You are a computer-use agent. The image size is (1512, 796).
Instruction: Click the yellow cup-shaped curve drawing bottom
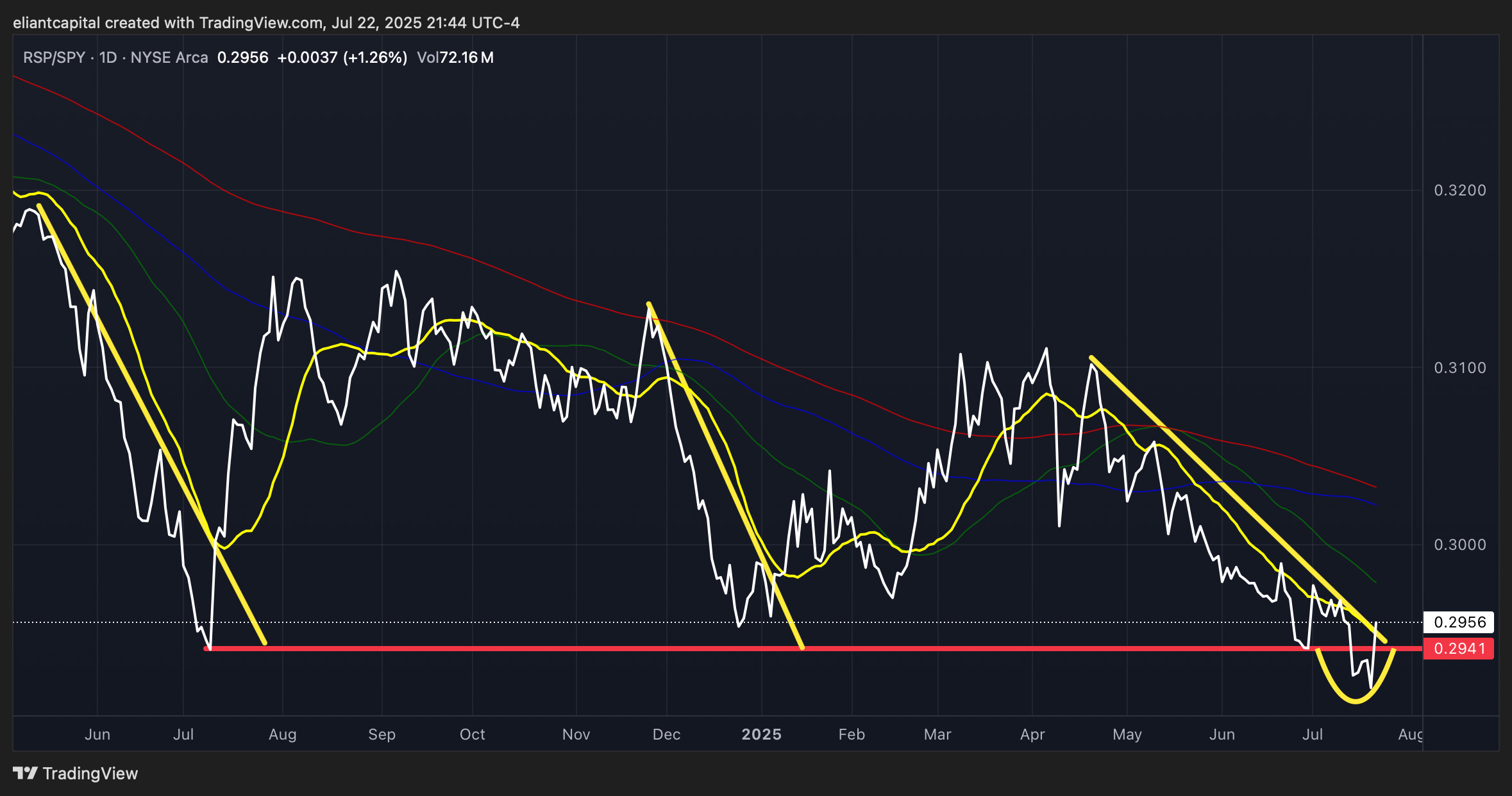(x=1355, y=701)
